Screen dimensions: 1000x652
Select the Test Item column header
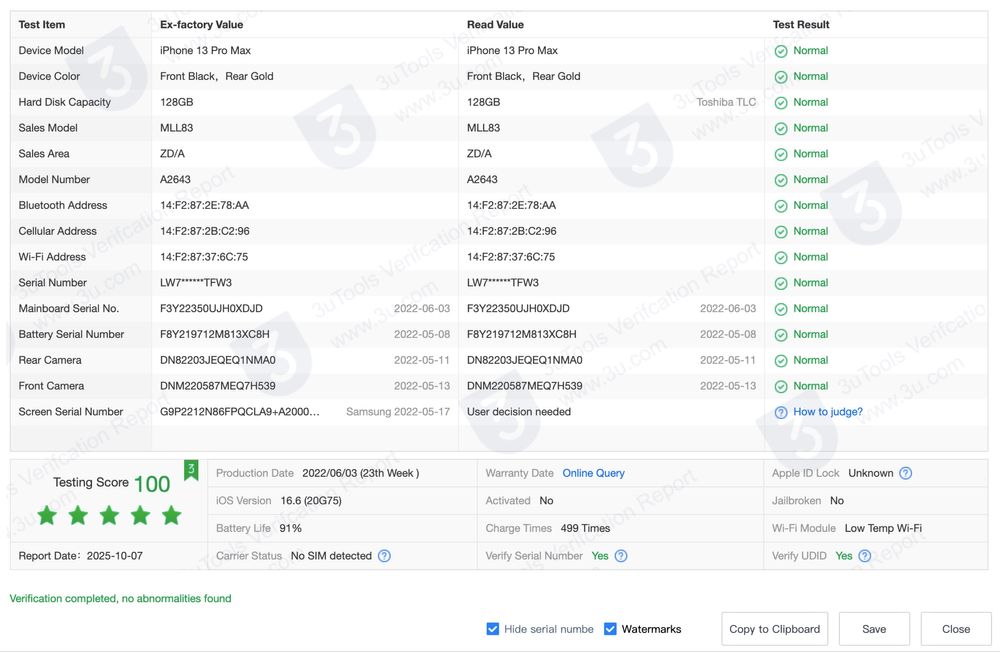coord(41,25)
